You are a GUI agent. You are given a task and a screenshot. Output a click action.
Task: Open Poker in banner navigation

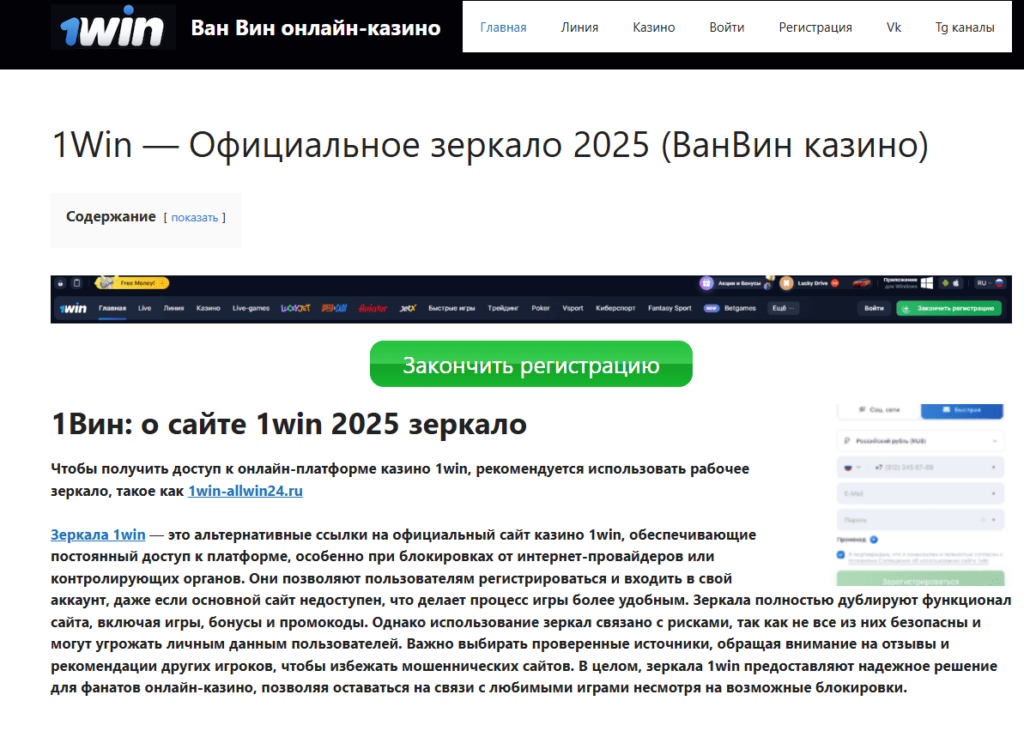(x=540, y=308)
